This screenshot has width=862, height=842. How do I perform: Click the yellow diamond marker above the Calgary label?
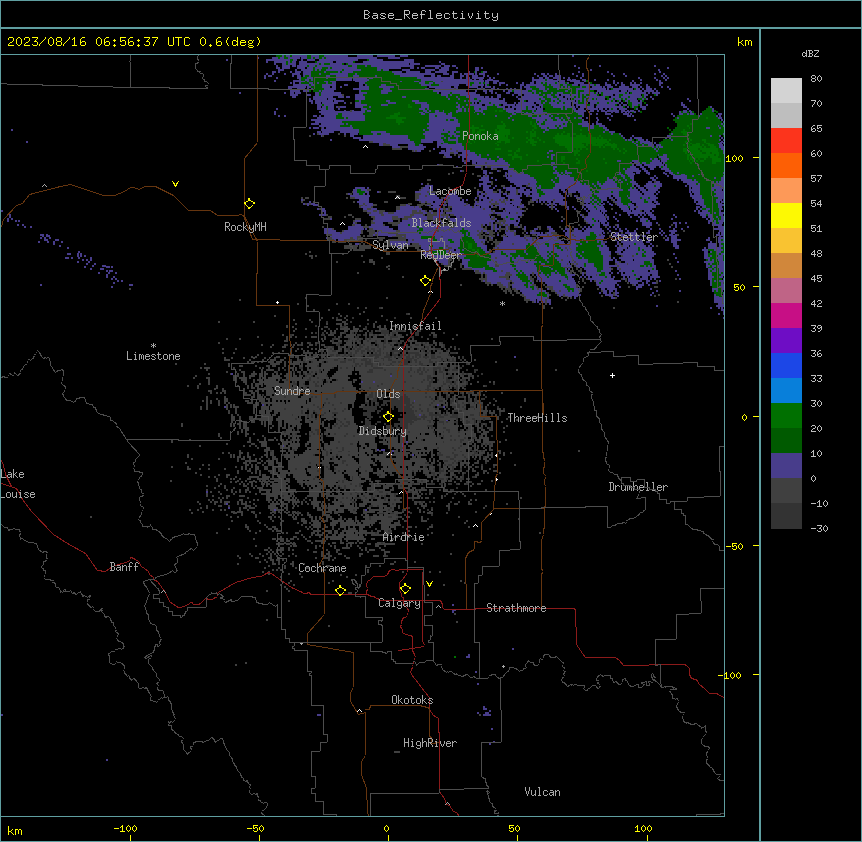[x=405, y=589]
